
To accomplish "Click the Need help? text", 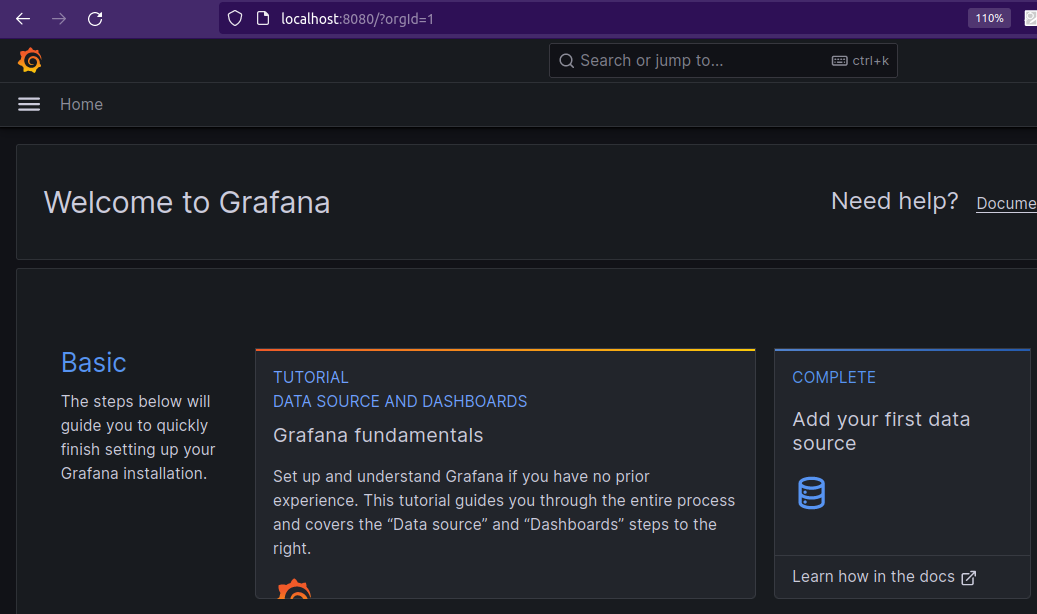I will click(894, 201).
